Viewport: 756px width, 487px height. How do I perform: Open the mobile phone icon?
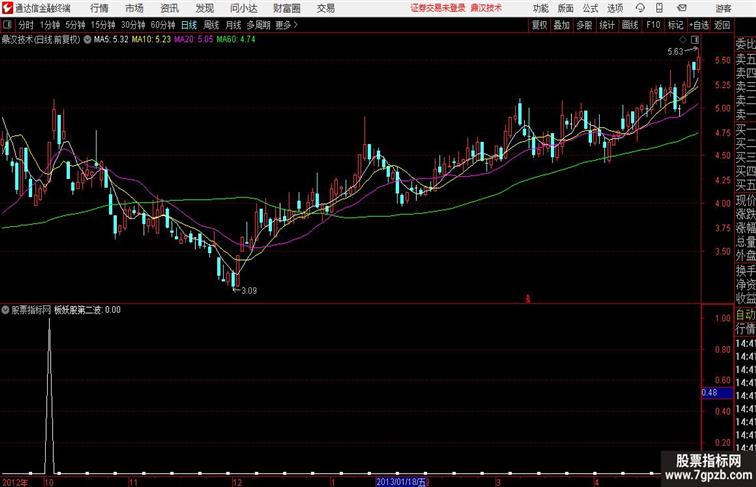[660, 8]
